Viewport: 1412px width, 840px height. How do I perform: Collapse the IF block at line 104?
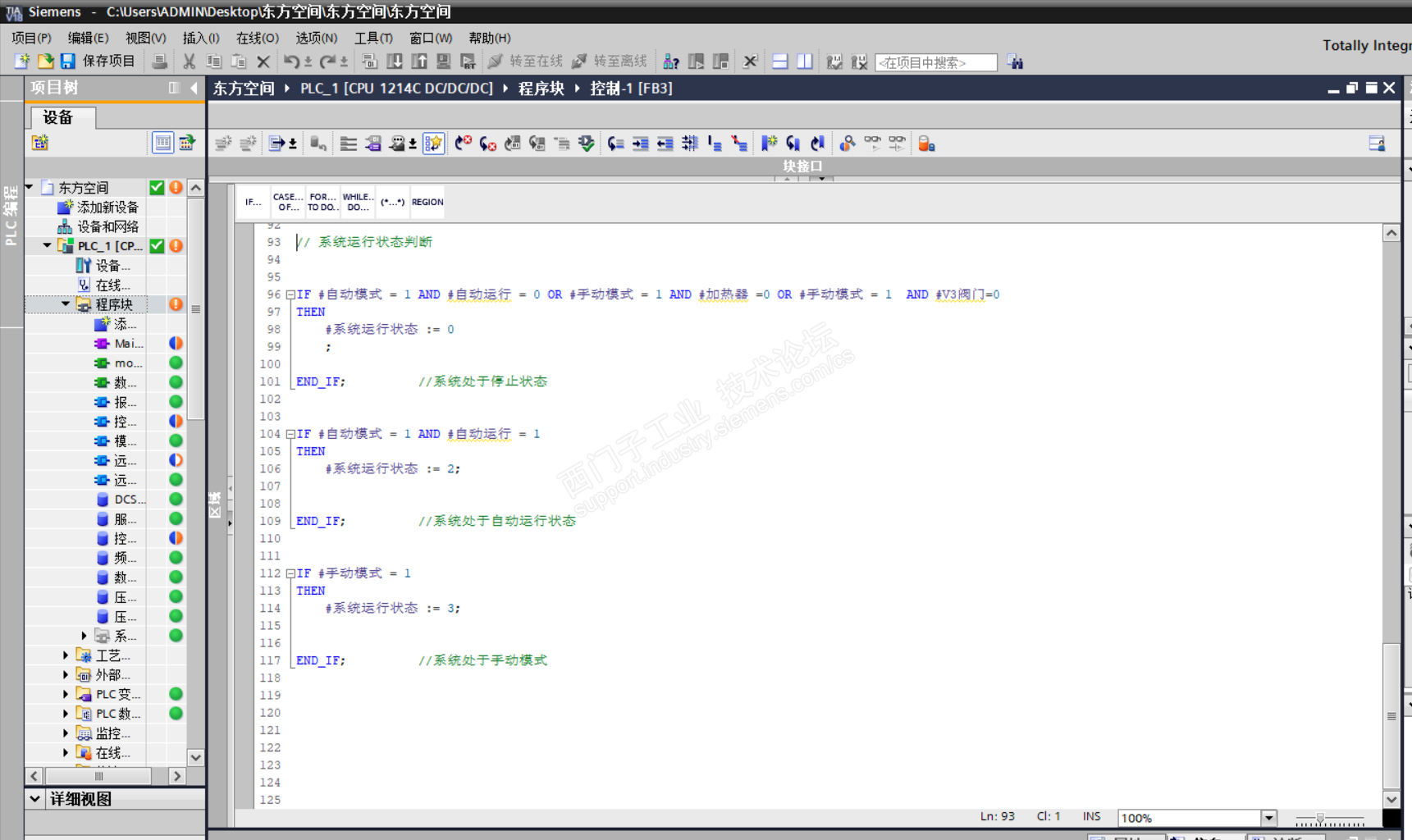(290, 434)
